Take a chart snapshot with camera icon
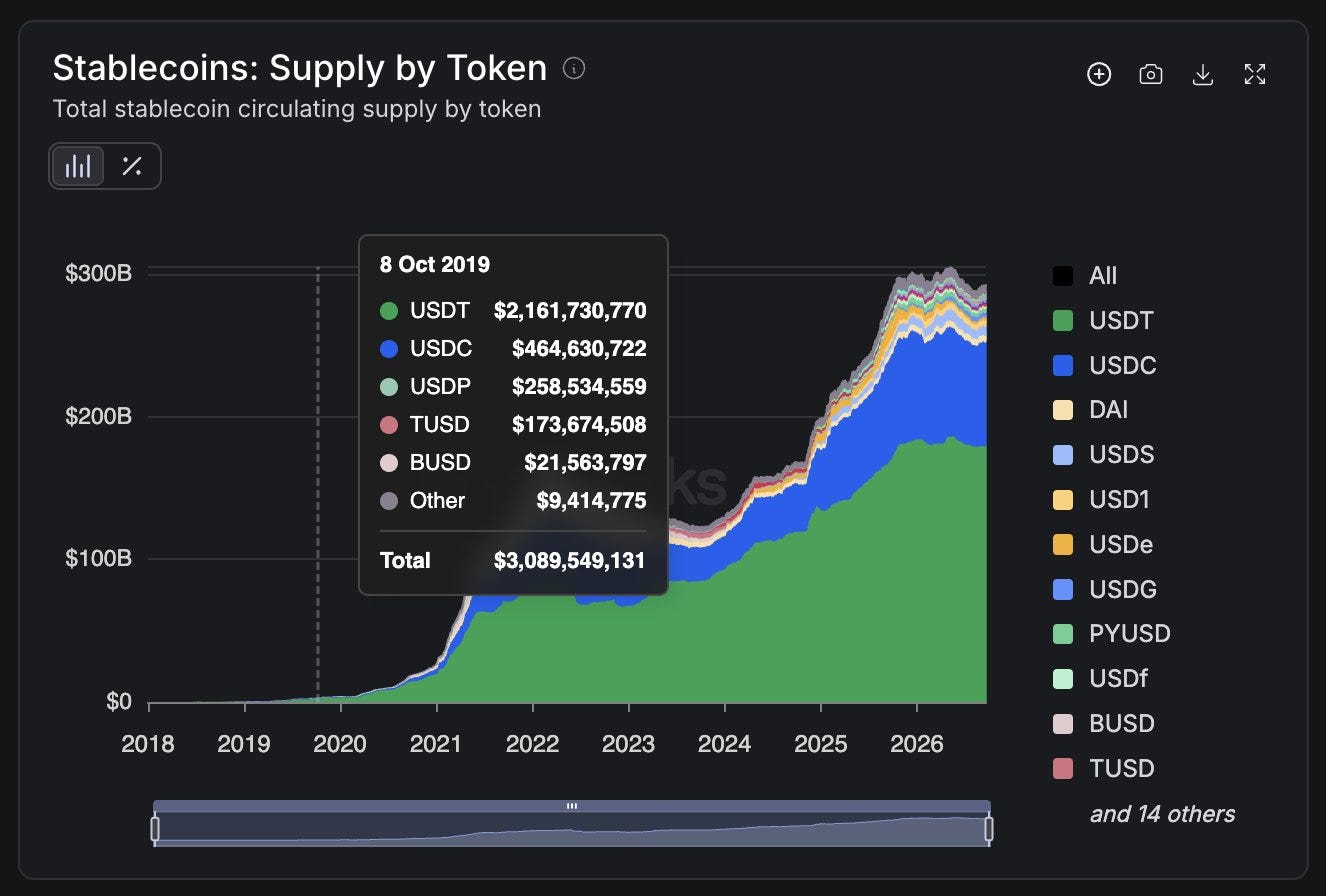Viewport: 1326px width, 896px height. (1151, 74)
